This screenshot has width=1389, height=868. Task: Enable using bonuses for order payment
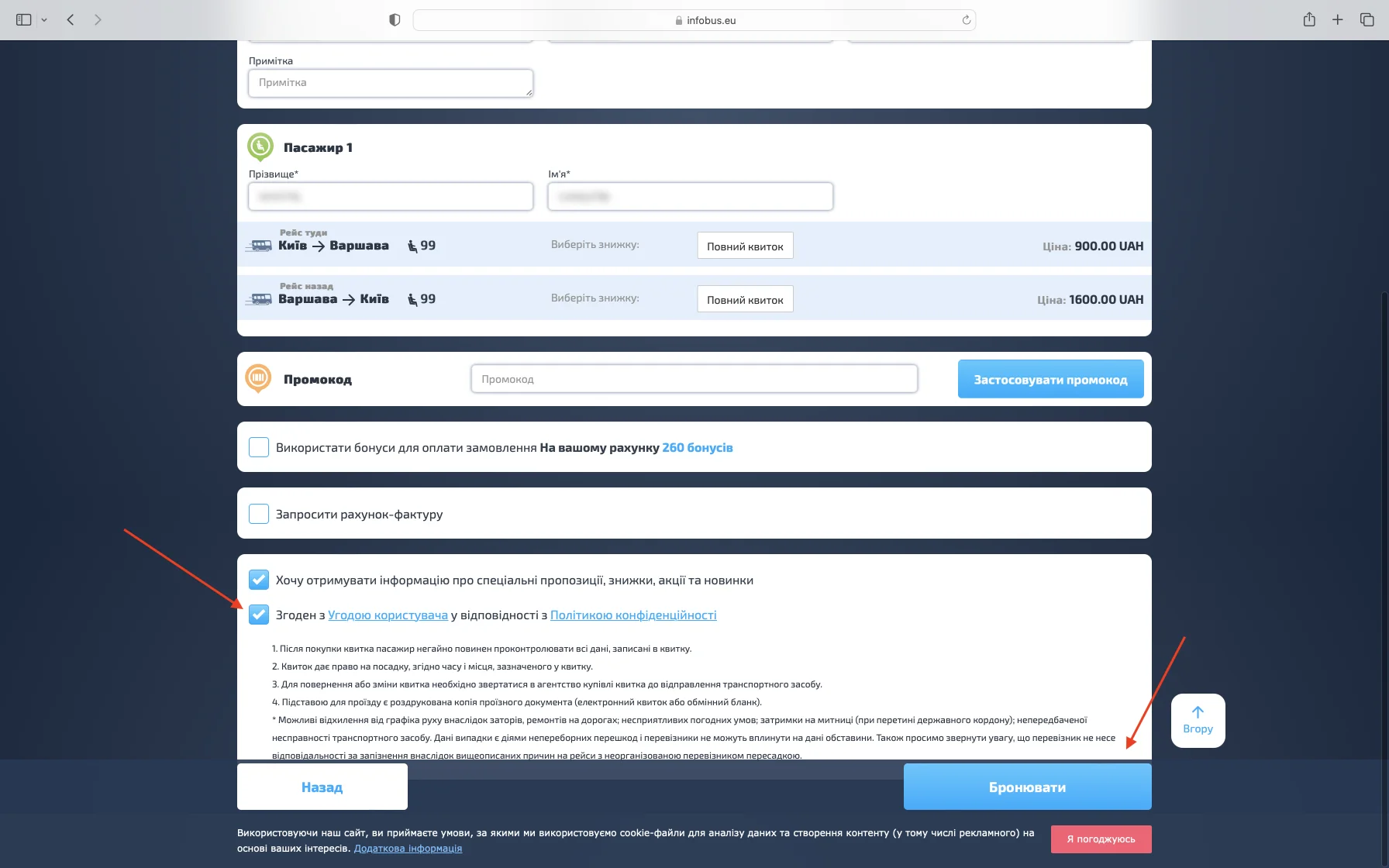click(x=259, y=447)
